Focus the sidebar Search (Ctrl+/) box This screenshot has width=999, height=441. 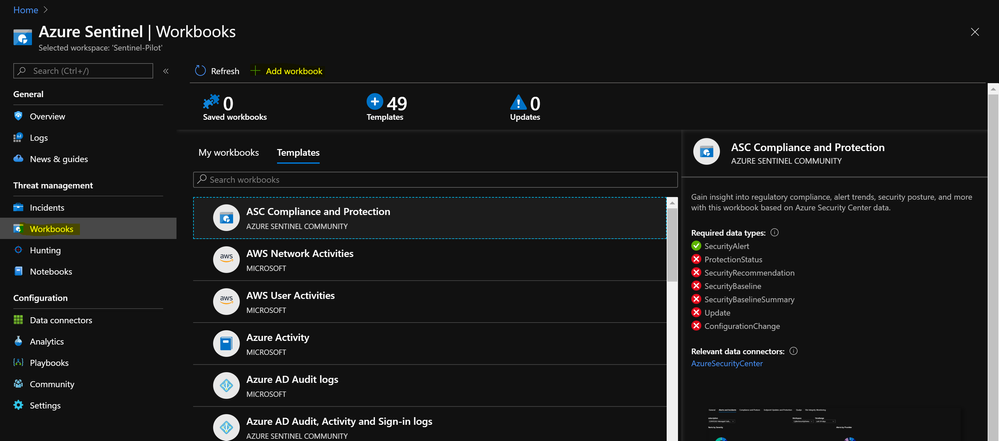click(83, 71)
